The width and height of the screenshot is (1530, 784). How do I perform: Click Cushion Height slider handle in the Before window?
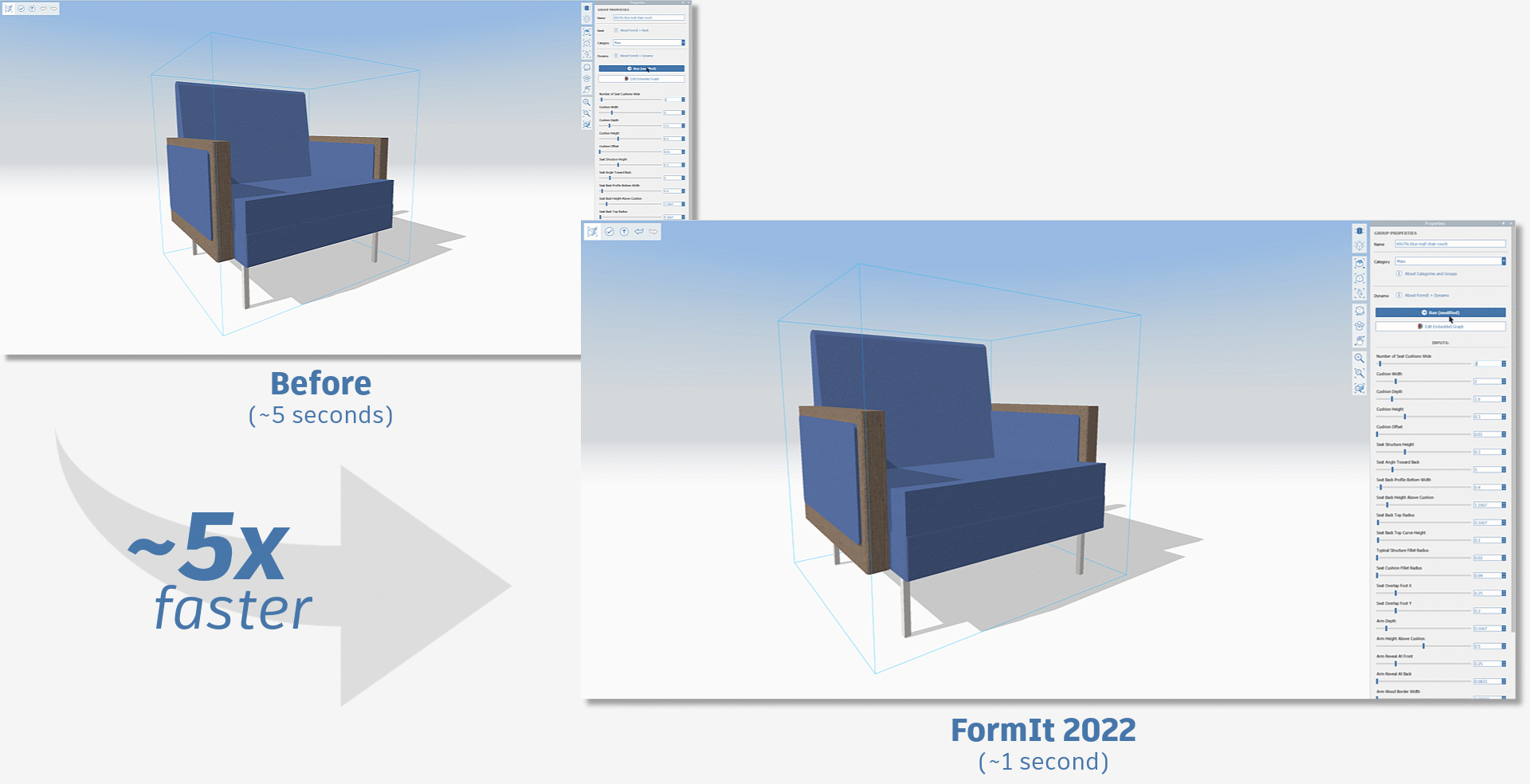click(618, 139)
